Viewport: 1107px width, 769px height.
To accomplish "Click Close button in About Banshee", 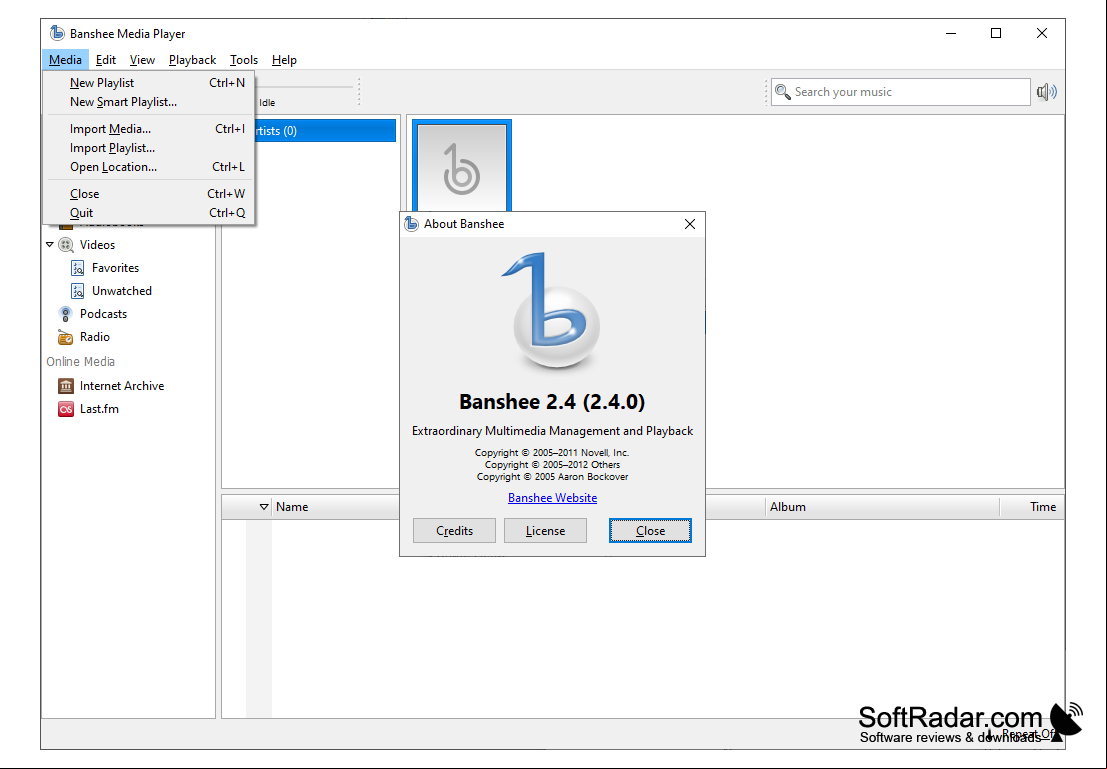I will pos(650,530).
